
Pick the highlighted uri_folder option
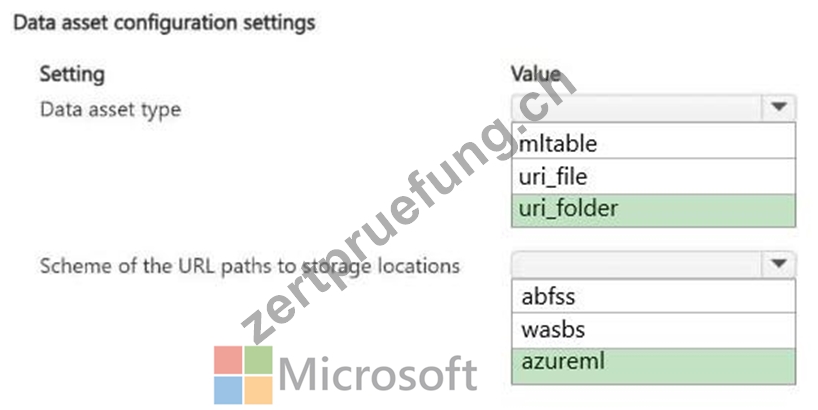(654, 210)
